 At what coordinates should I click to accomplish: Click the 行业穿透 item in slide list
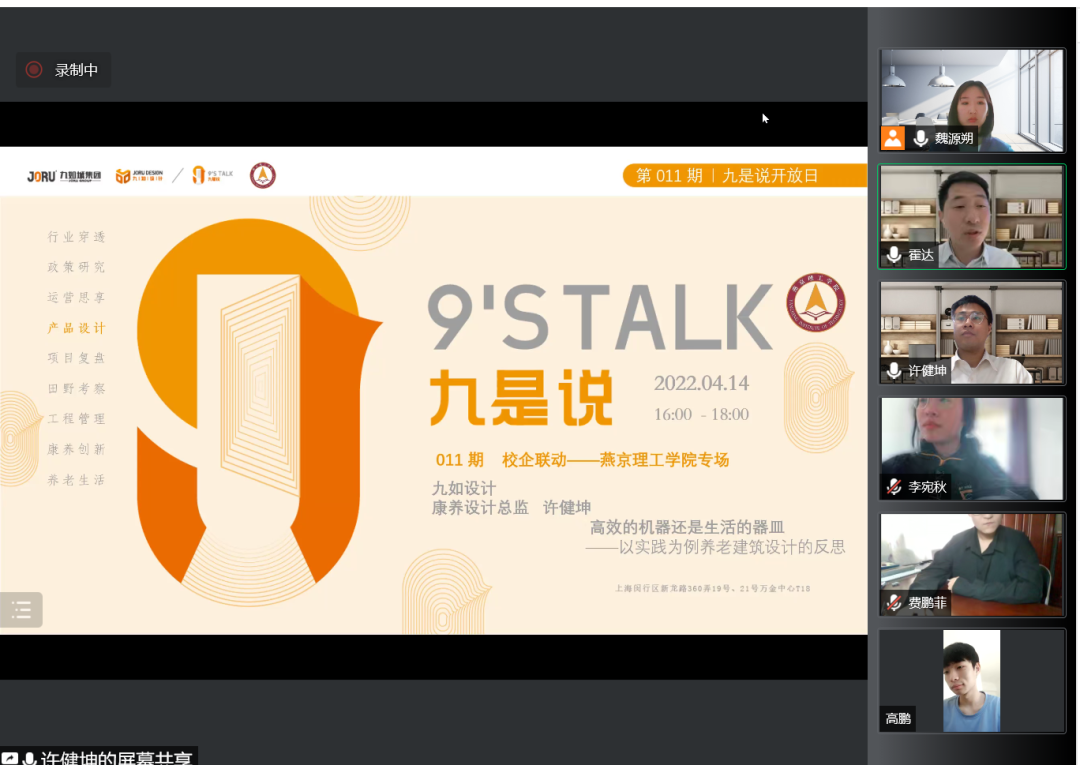pos(76,237)
